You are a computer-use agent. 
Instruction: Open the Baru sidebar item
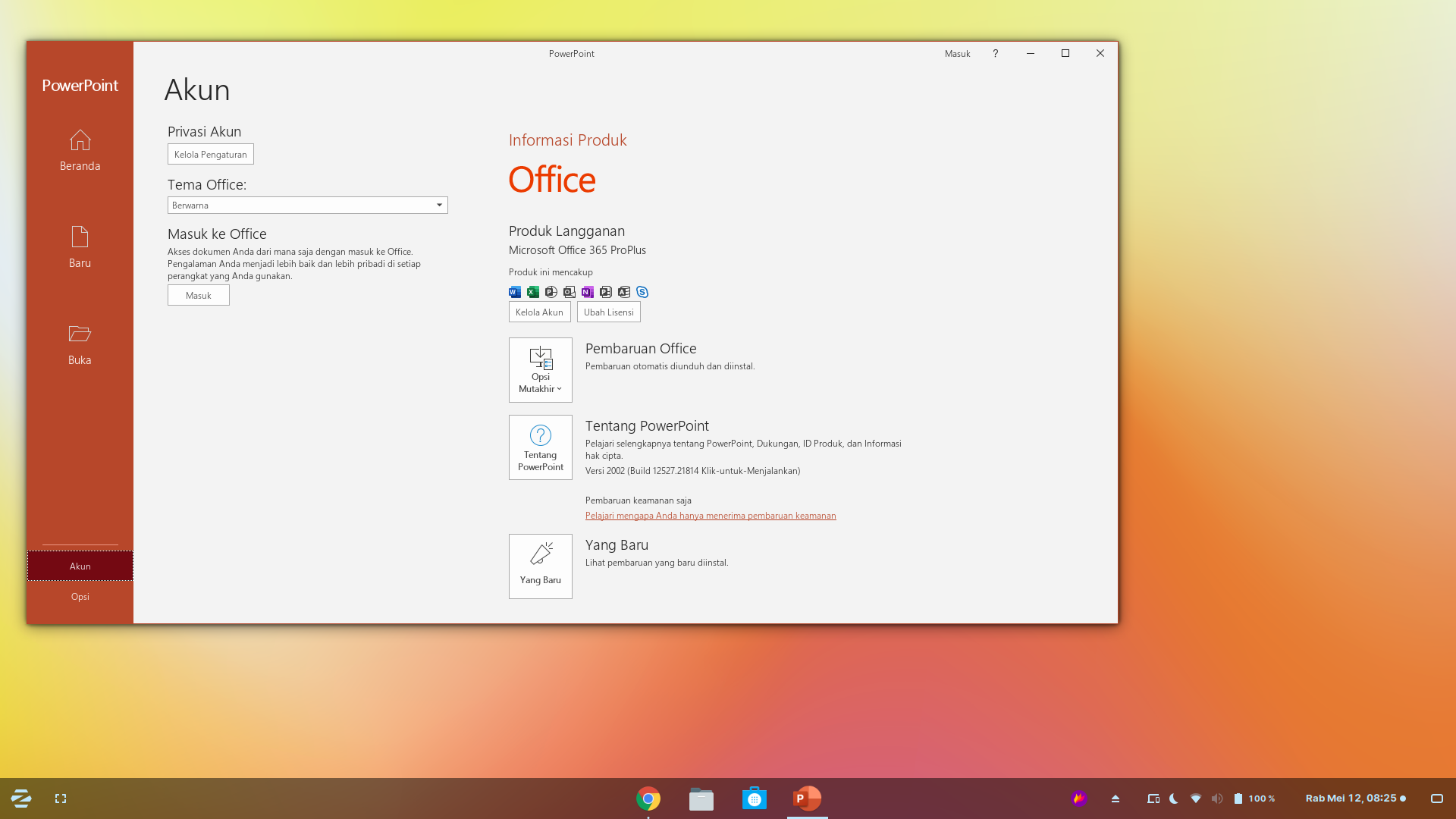point(80,247)
